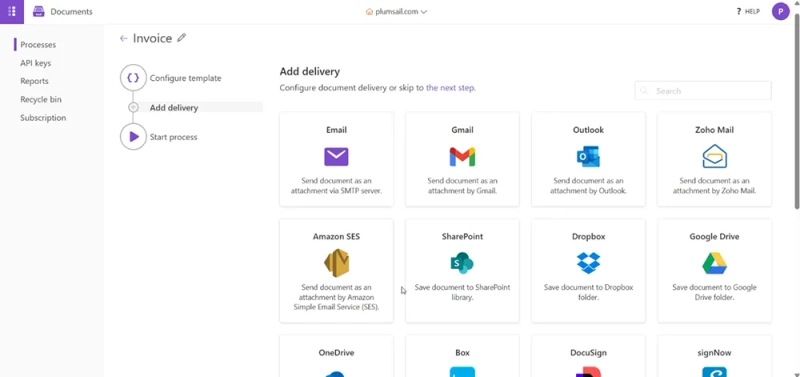
Task: Click into the delivery Search field
Action: point(703,91)
